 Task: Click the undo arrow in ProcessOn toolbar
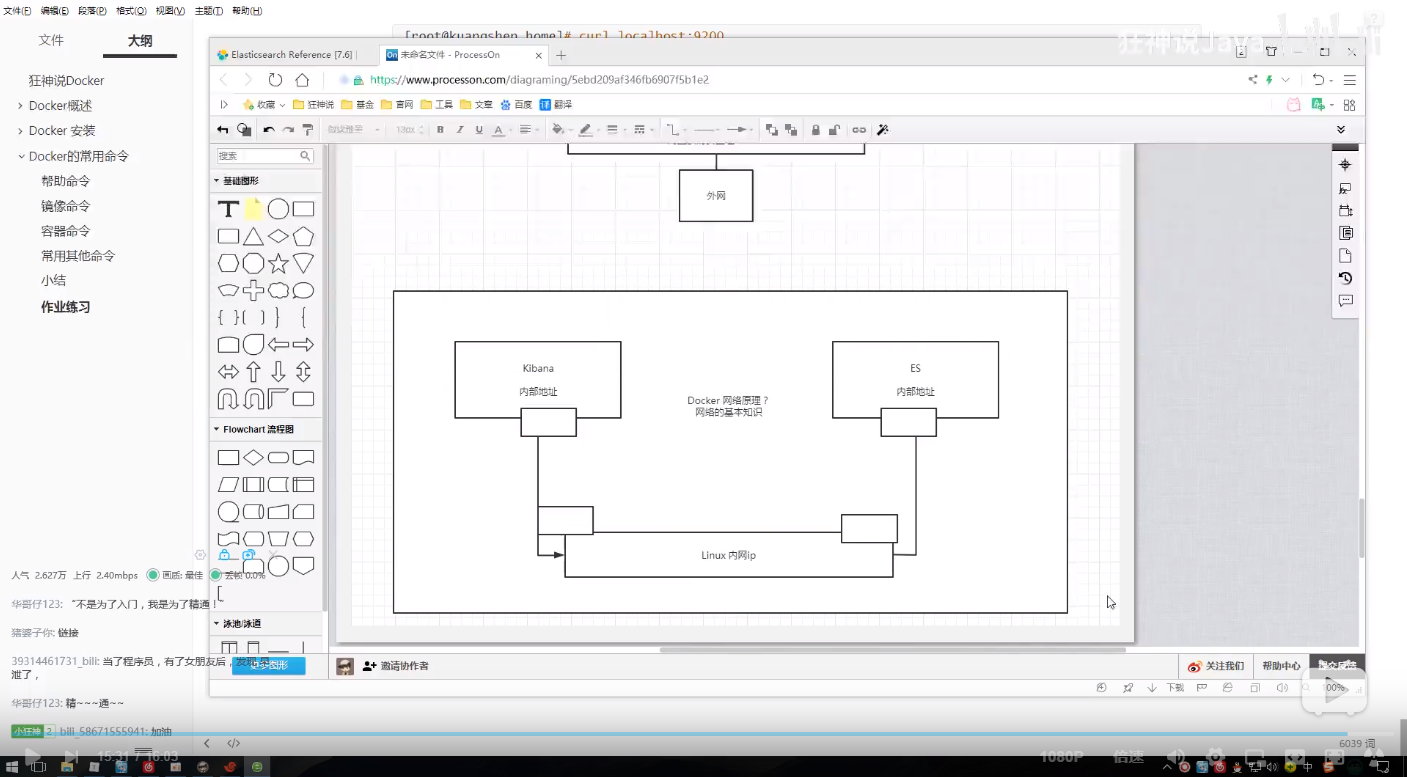[268, 130]
